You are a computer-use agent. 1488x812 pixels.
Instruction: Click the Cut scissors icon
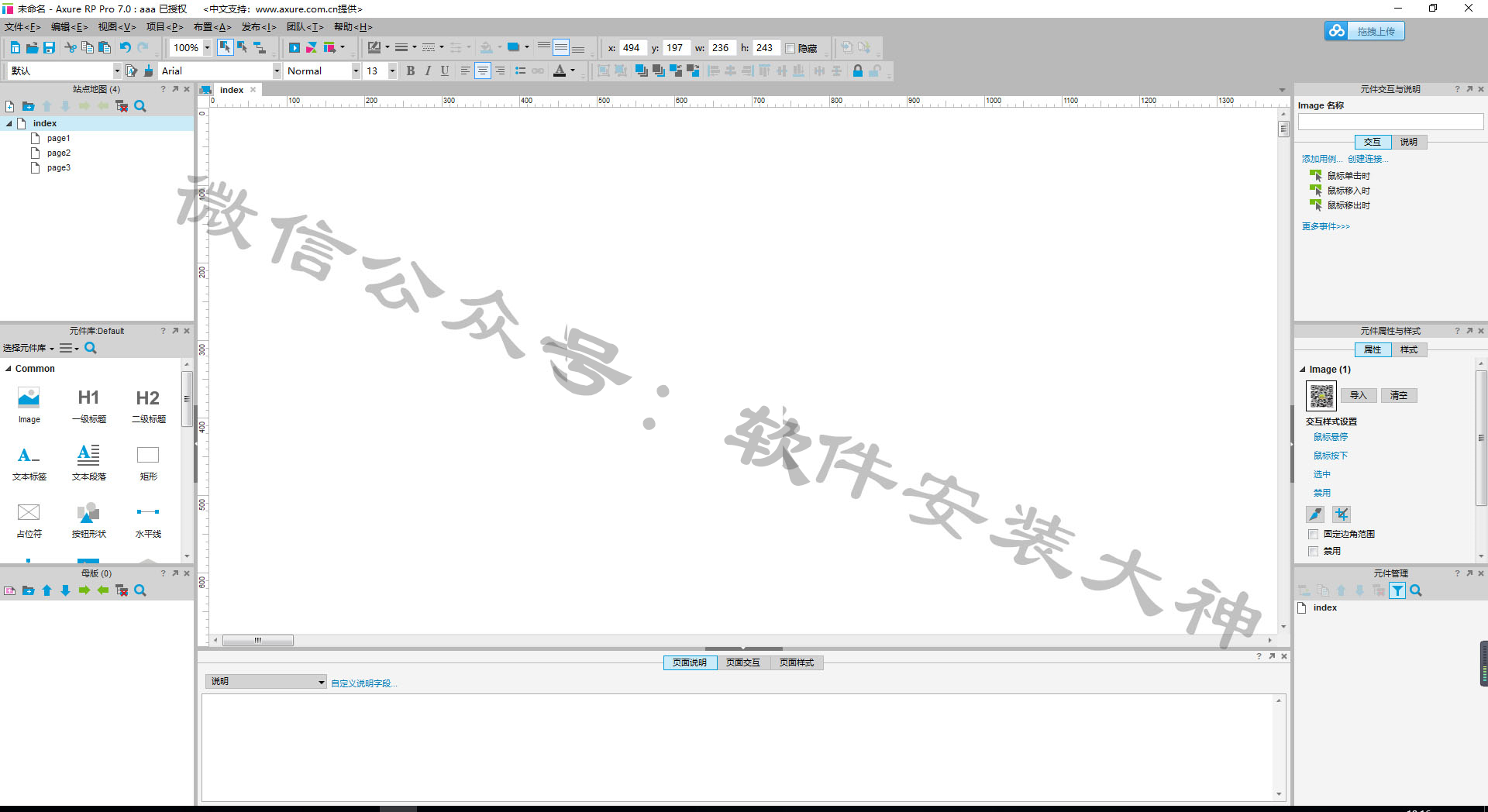tap(71, 48)
